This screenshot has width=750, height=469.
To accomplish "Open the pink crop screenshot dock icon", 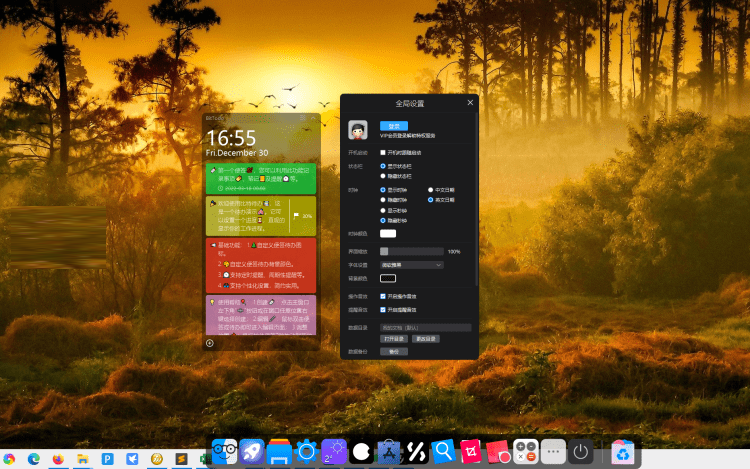I will pos(471,451).
